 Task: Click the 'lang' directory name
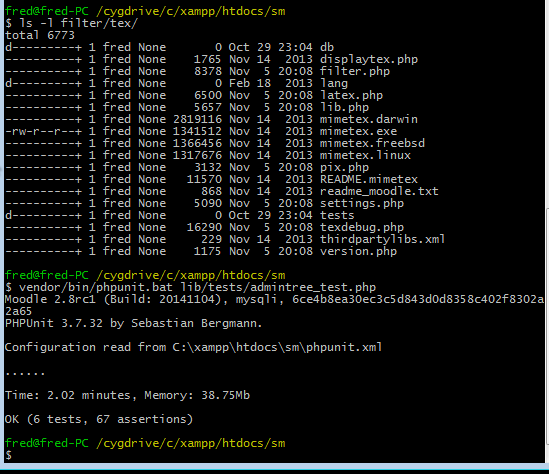[334, 83]
